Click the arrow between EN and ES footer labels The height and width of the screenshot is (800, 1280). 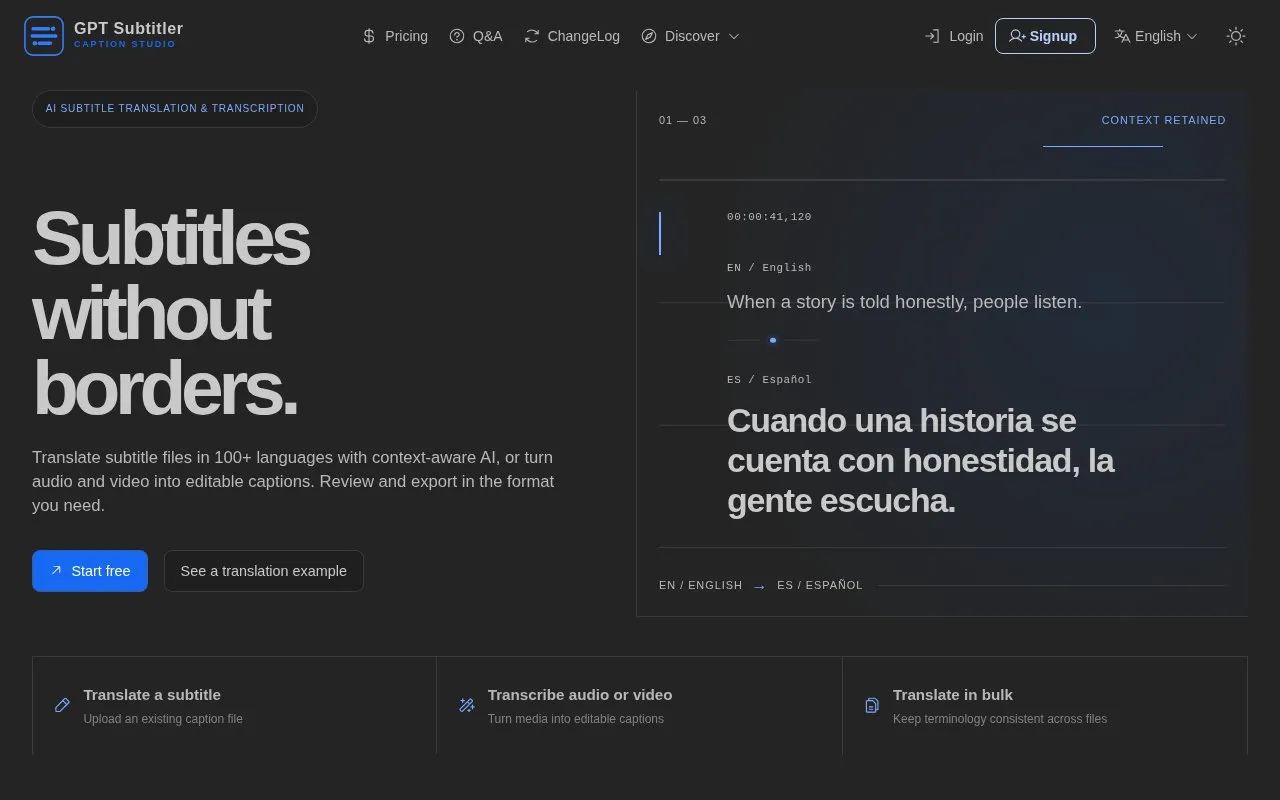pyautogui.click(x=760, y=586)
